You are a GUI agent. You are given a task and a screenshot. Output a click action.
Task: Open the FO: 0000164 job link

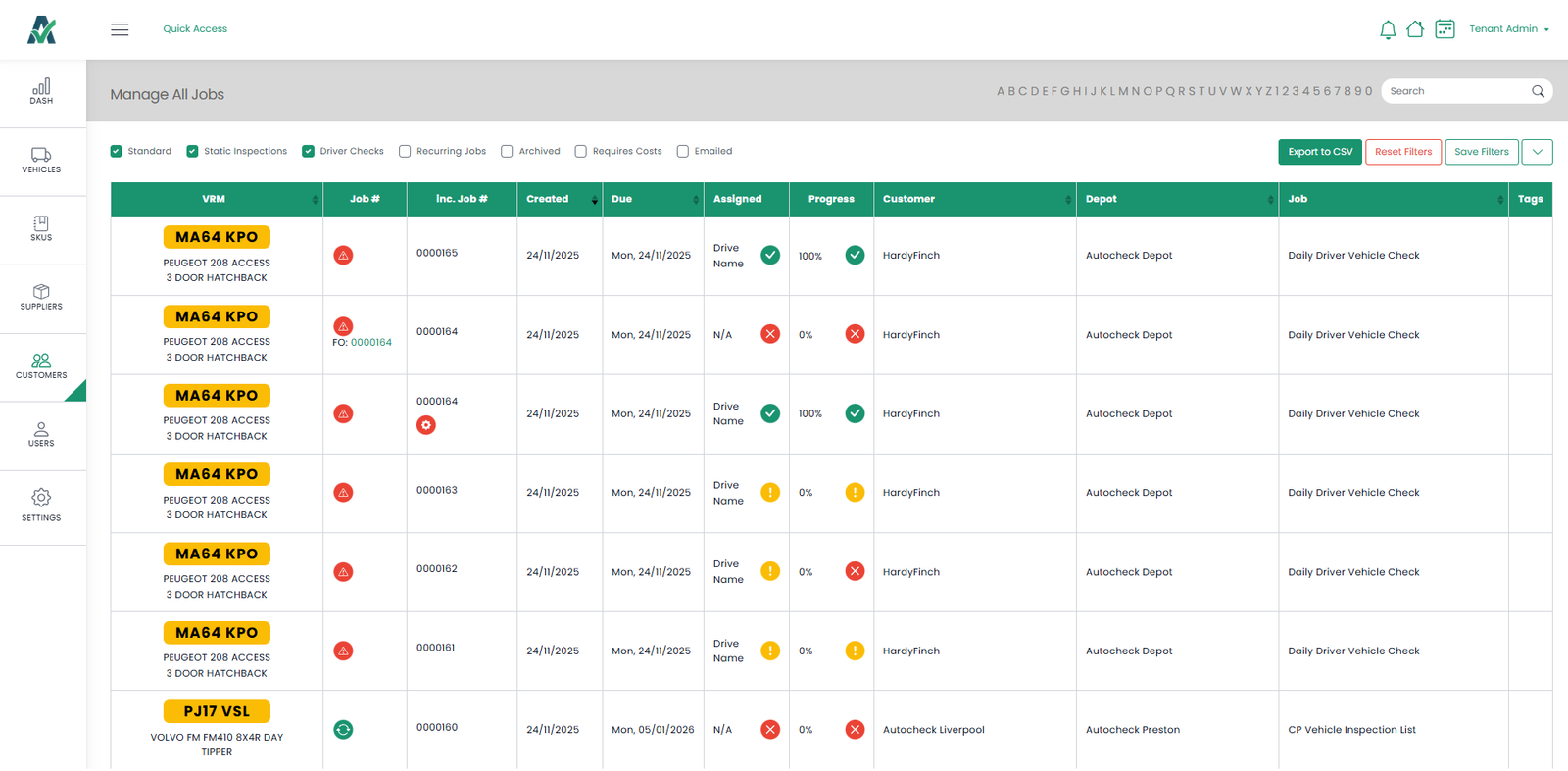tap(370, 343)
